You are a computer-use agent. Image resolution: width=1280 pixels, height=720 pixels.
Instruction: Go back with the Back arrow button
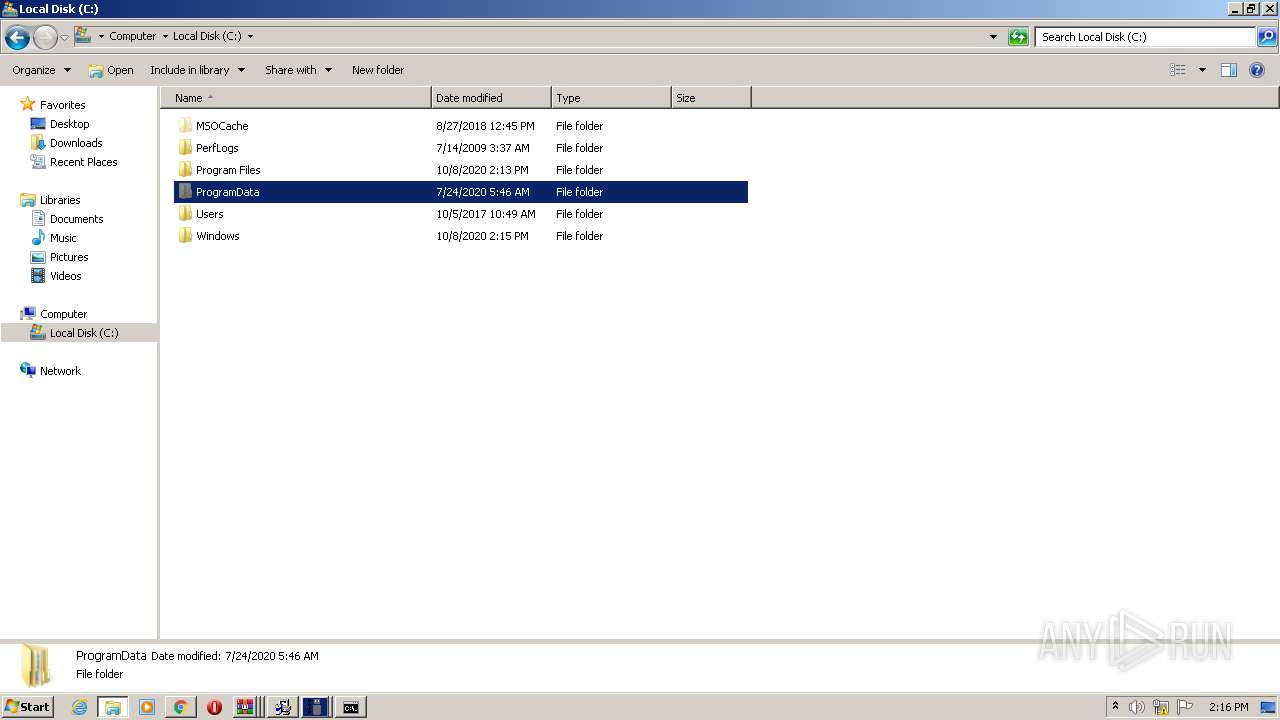click(x=17, y=37)
